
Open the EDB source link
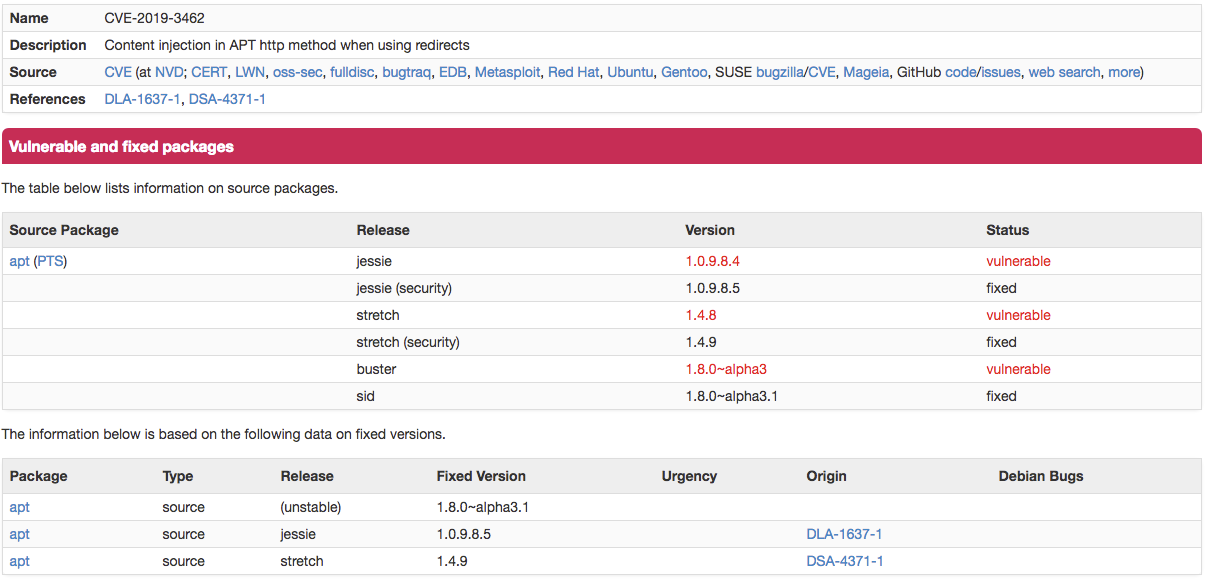[x=453, y=72]
